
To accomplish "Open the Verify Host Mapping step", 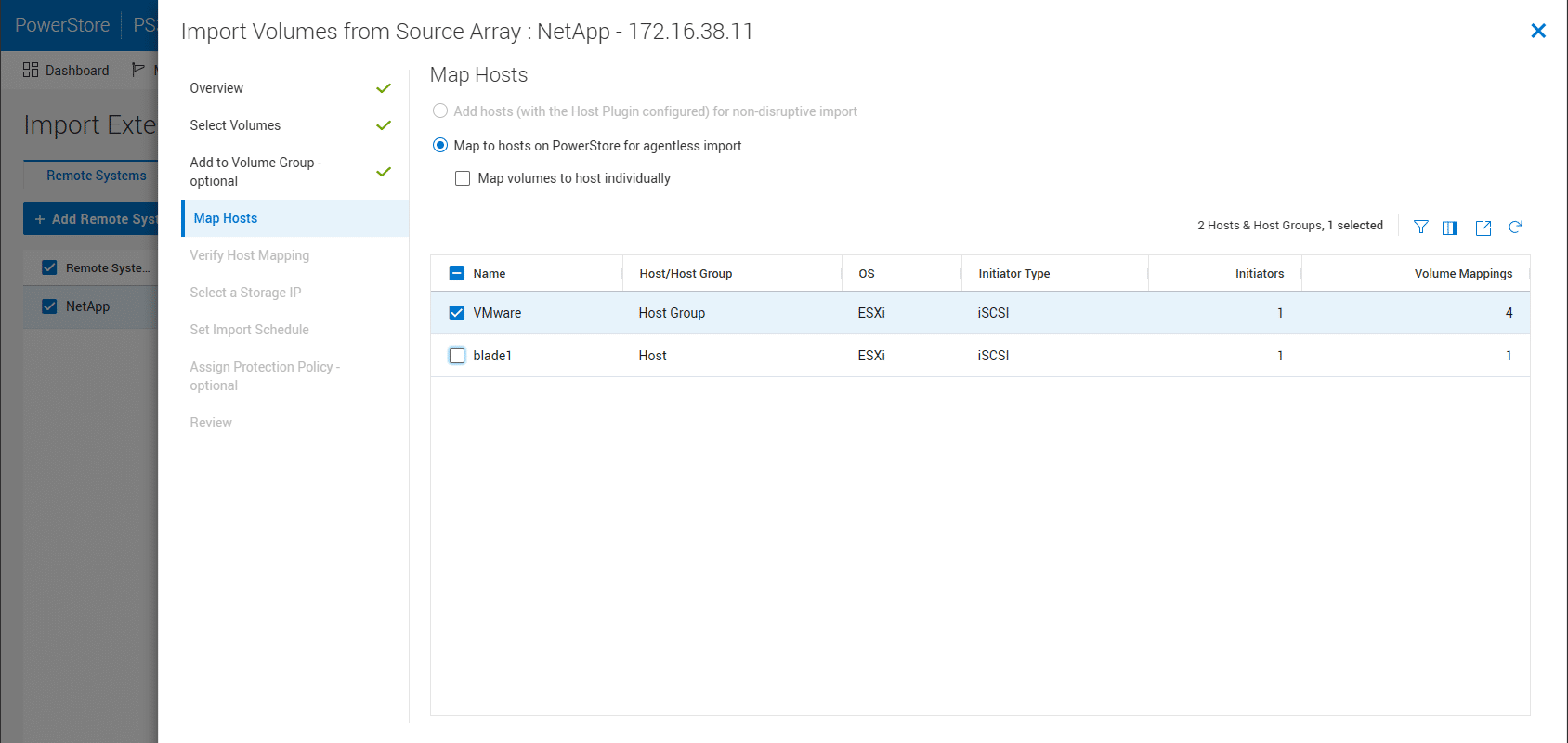I will (250, 255).
